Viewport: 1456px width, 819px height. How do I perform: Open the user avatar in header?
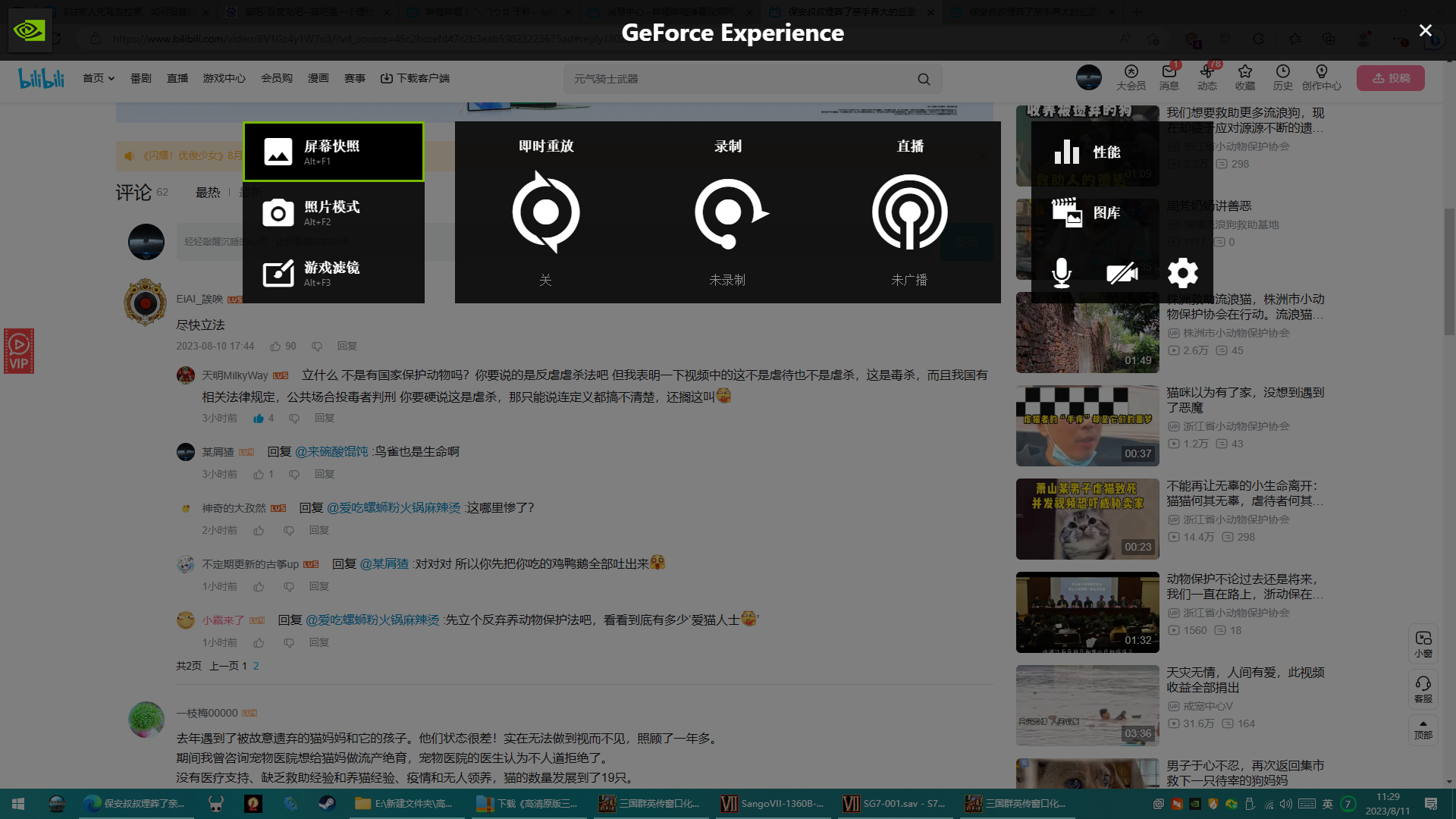pyautogui.click(x=1089, y=77)
